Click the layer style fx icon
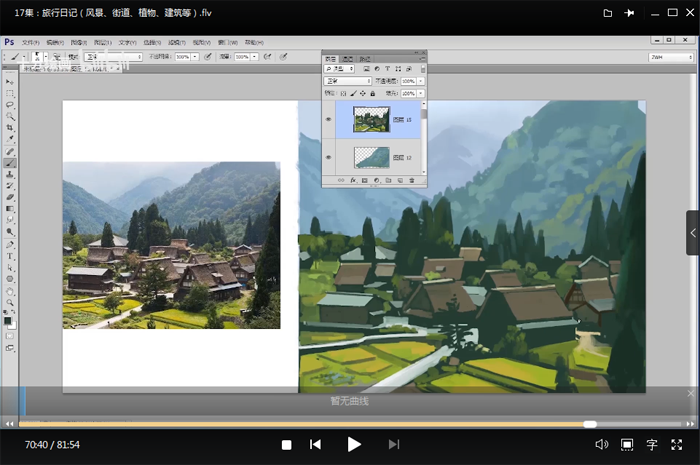Viewport: 700px width, 465px height. click(x=353, y=180)
